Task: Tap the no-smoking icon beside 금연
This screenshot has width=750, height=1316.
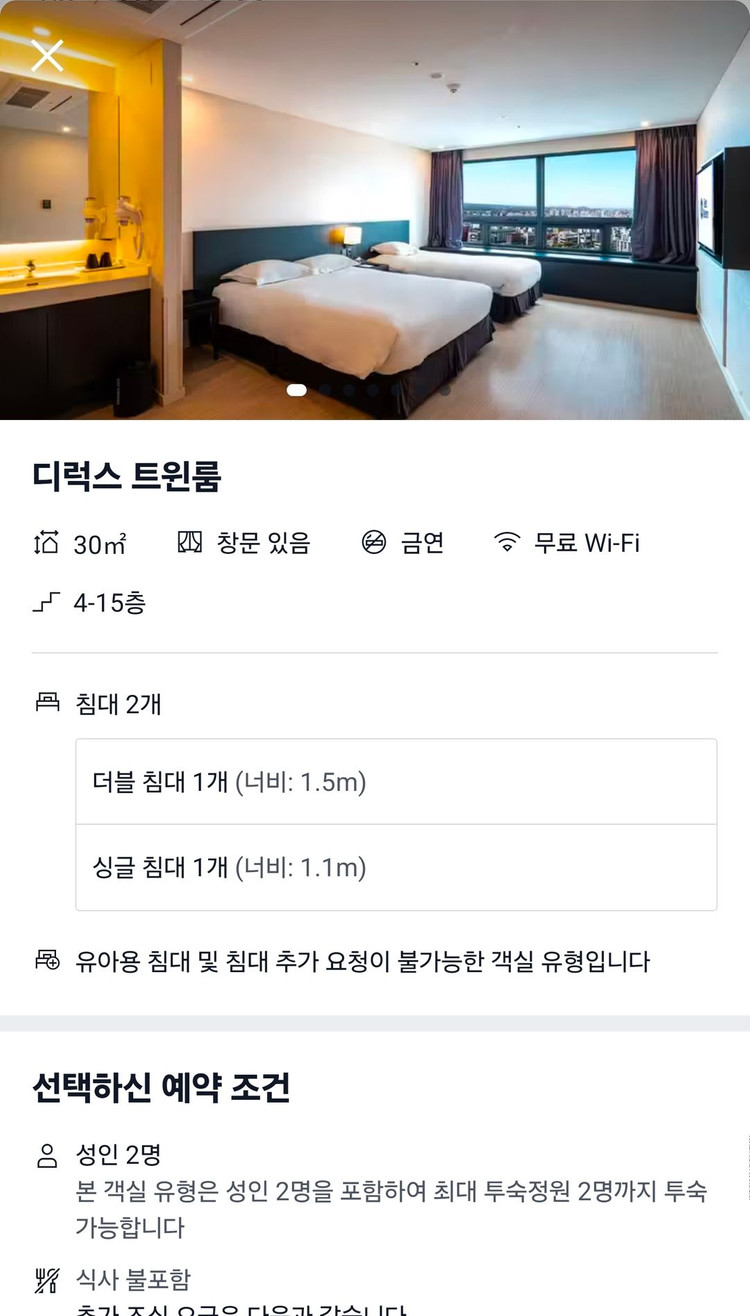Action: pos(374,543)
